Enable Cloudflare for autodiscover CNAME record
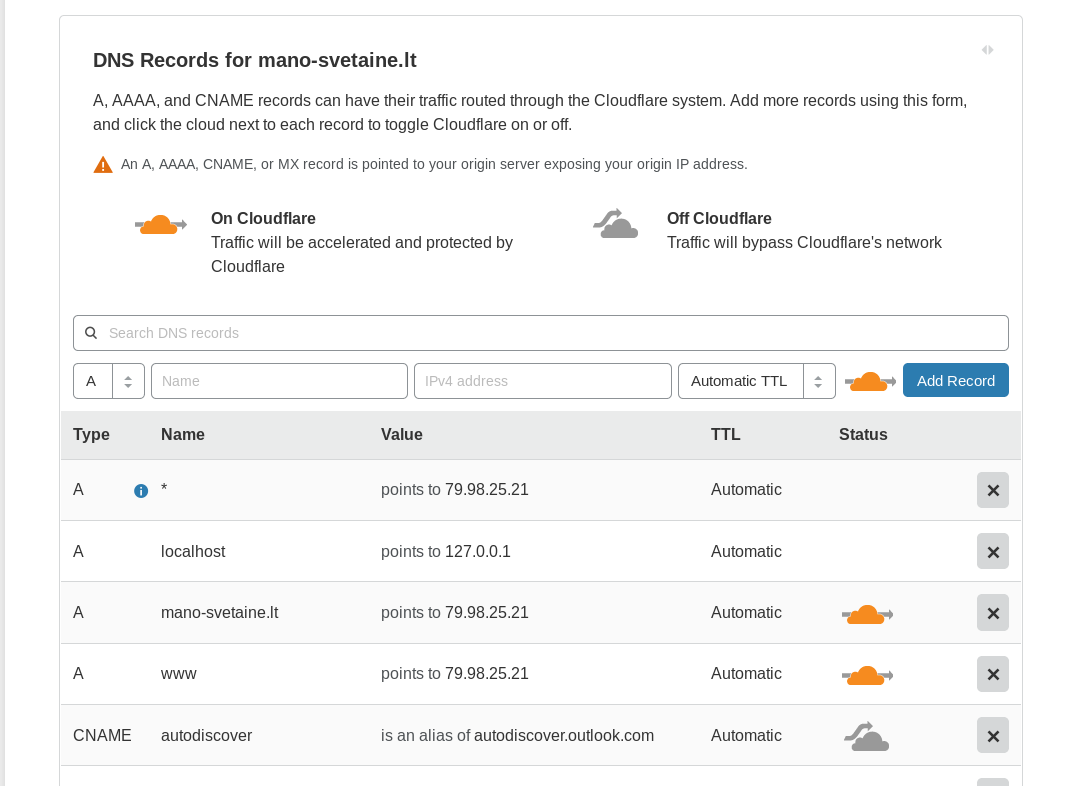Image resolution: width=1074 pixels, height=786 pixels. click(x=867, y=737)
